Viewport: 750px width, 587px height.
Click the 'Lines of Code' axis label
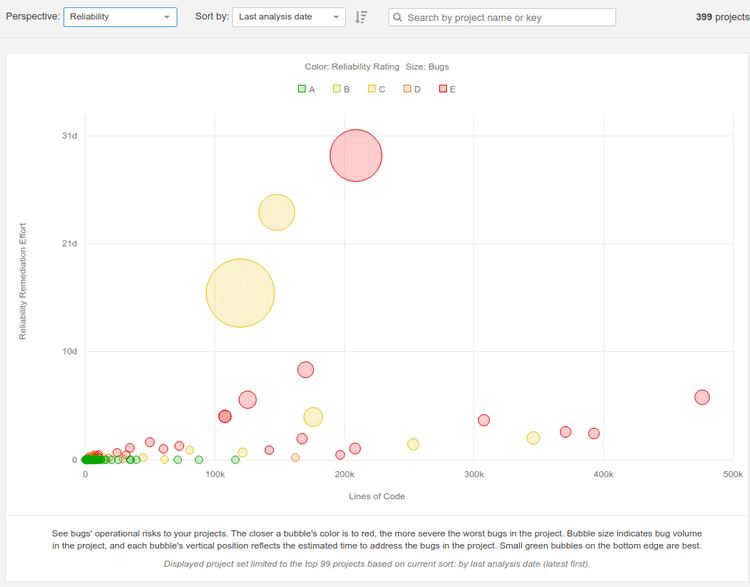pos(377,496)
